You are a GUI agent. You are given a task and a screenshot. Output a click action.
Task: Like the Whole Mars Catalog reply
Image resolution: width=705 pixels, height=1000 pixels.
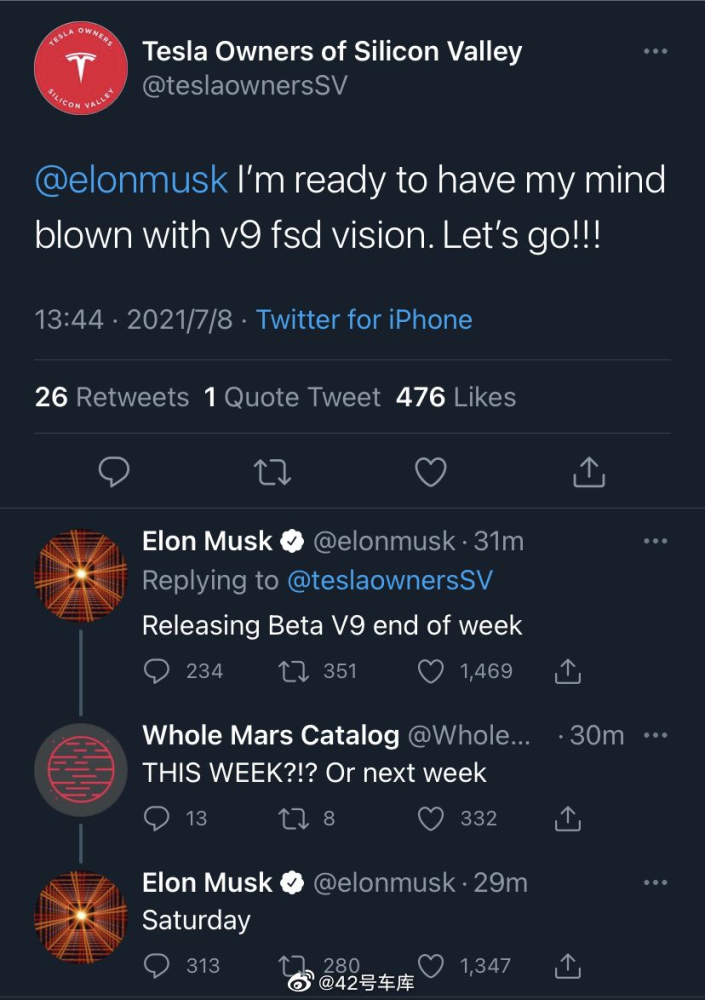430,819
